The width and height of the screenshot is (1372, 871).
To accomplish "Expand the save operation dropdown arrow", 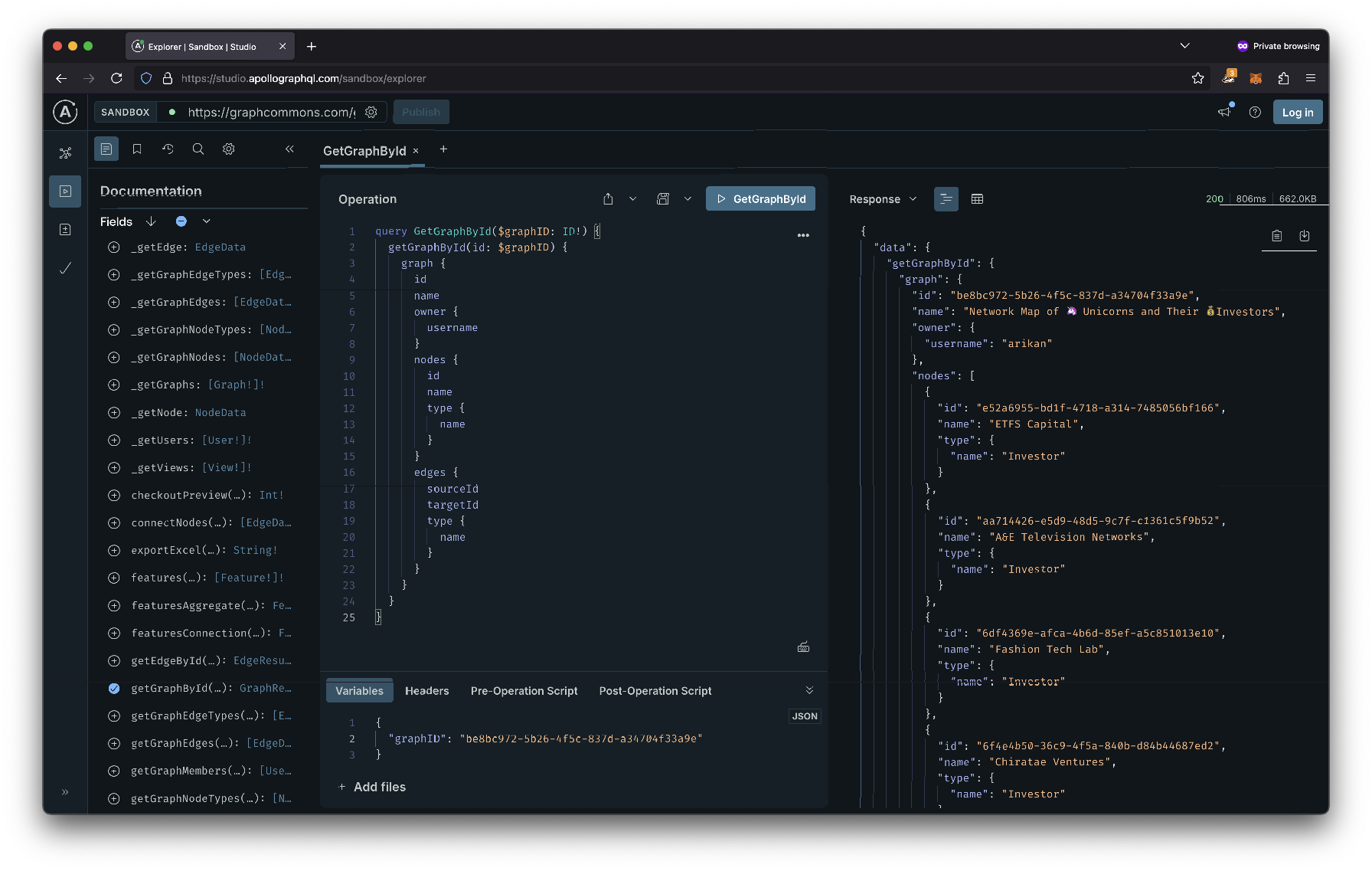I will pos(688,199).
